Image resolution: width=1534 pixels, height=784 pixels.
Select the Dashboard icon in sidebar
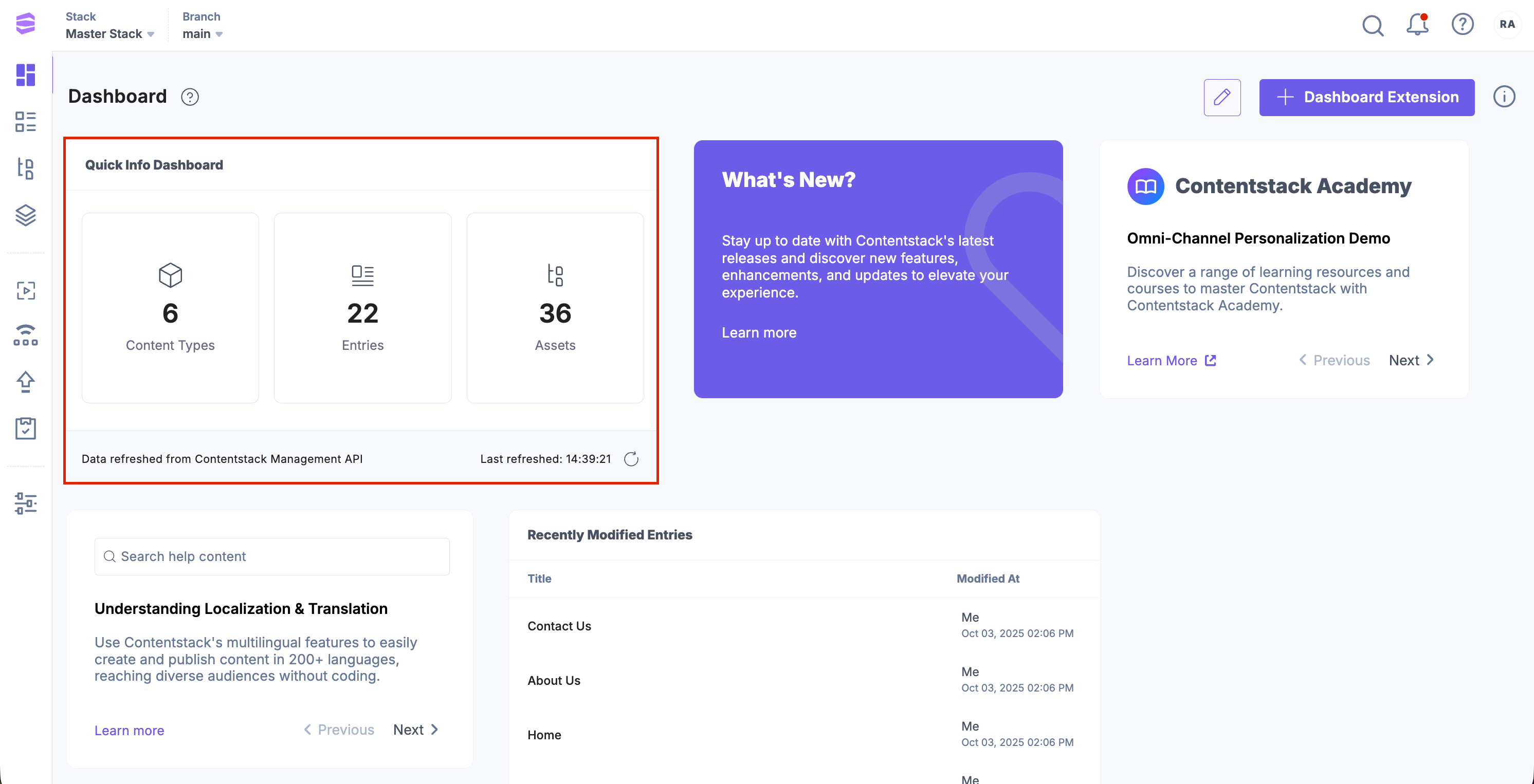coord(26,75)
